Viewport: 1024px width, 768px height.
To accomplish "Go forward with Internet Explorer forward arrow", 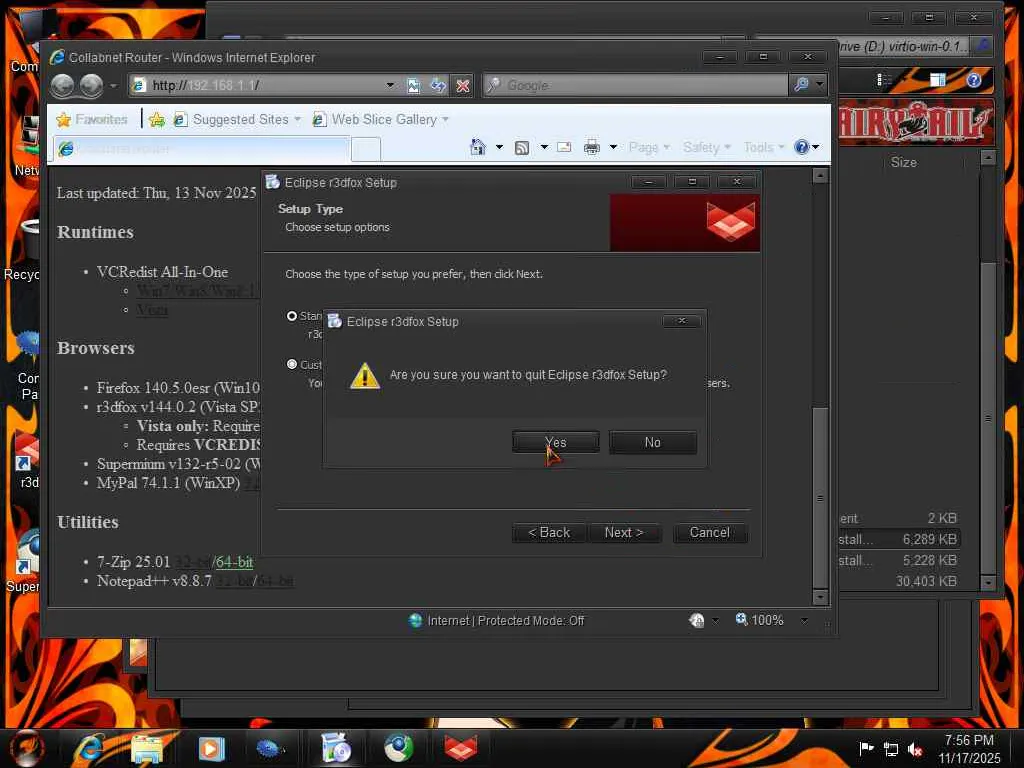I will (91, 86).
